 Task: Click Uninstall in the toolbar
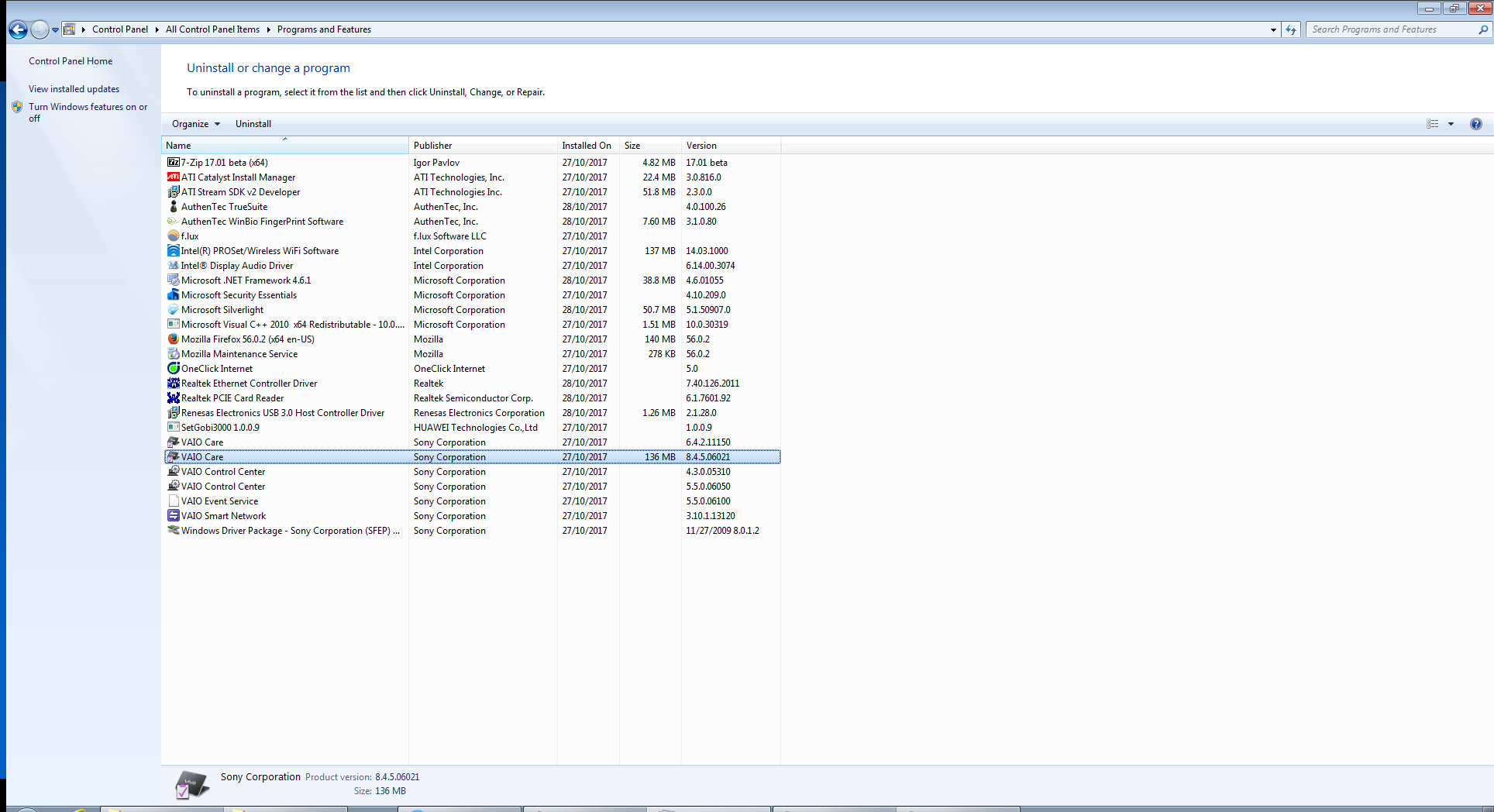click(253, 124)
